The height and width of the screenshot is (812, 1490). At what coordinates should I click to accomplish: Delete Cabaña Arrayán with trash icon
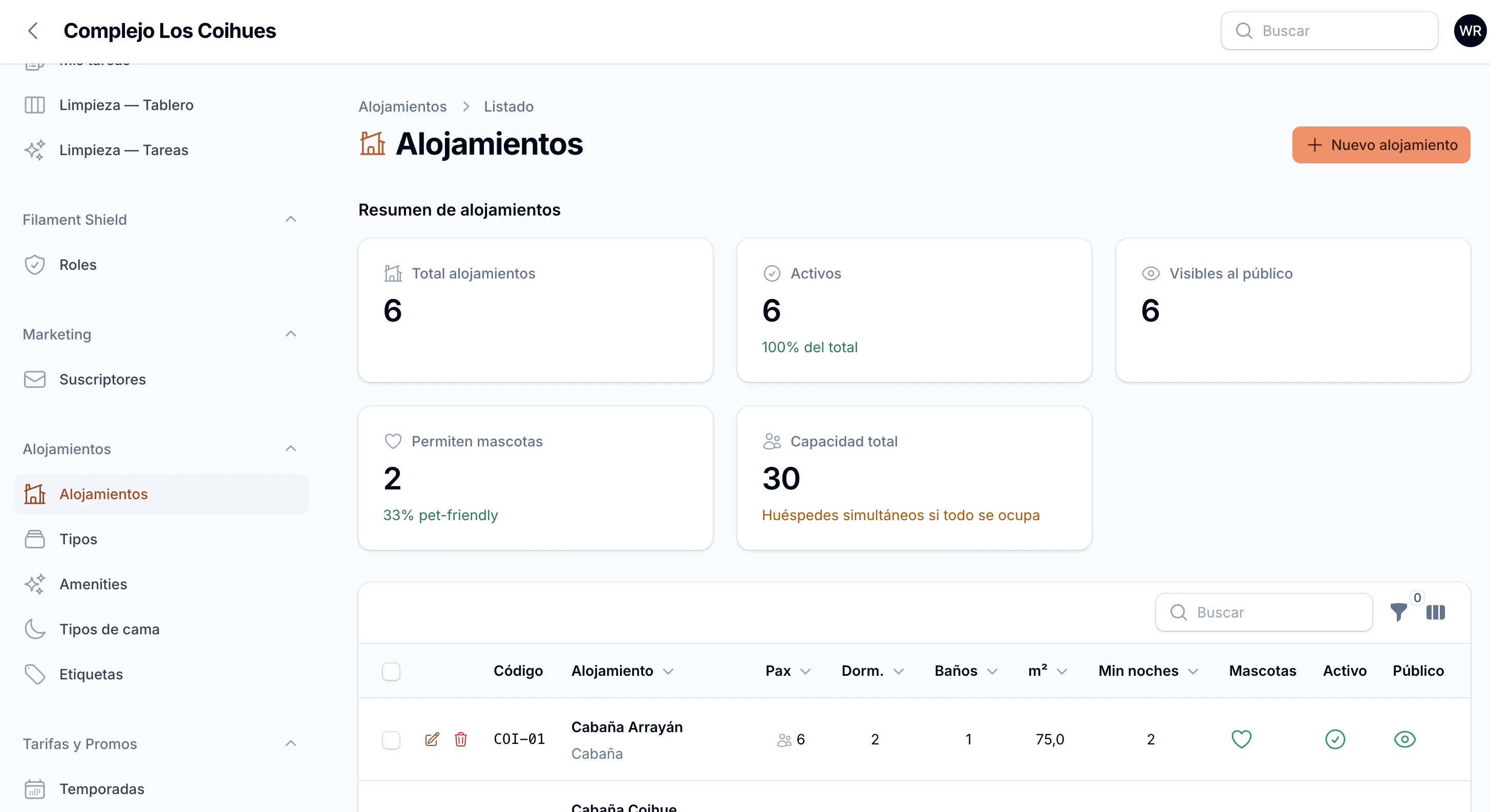point(460,739)
